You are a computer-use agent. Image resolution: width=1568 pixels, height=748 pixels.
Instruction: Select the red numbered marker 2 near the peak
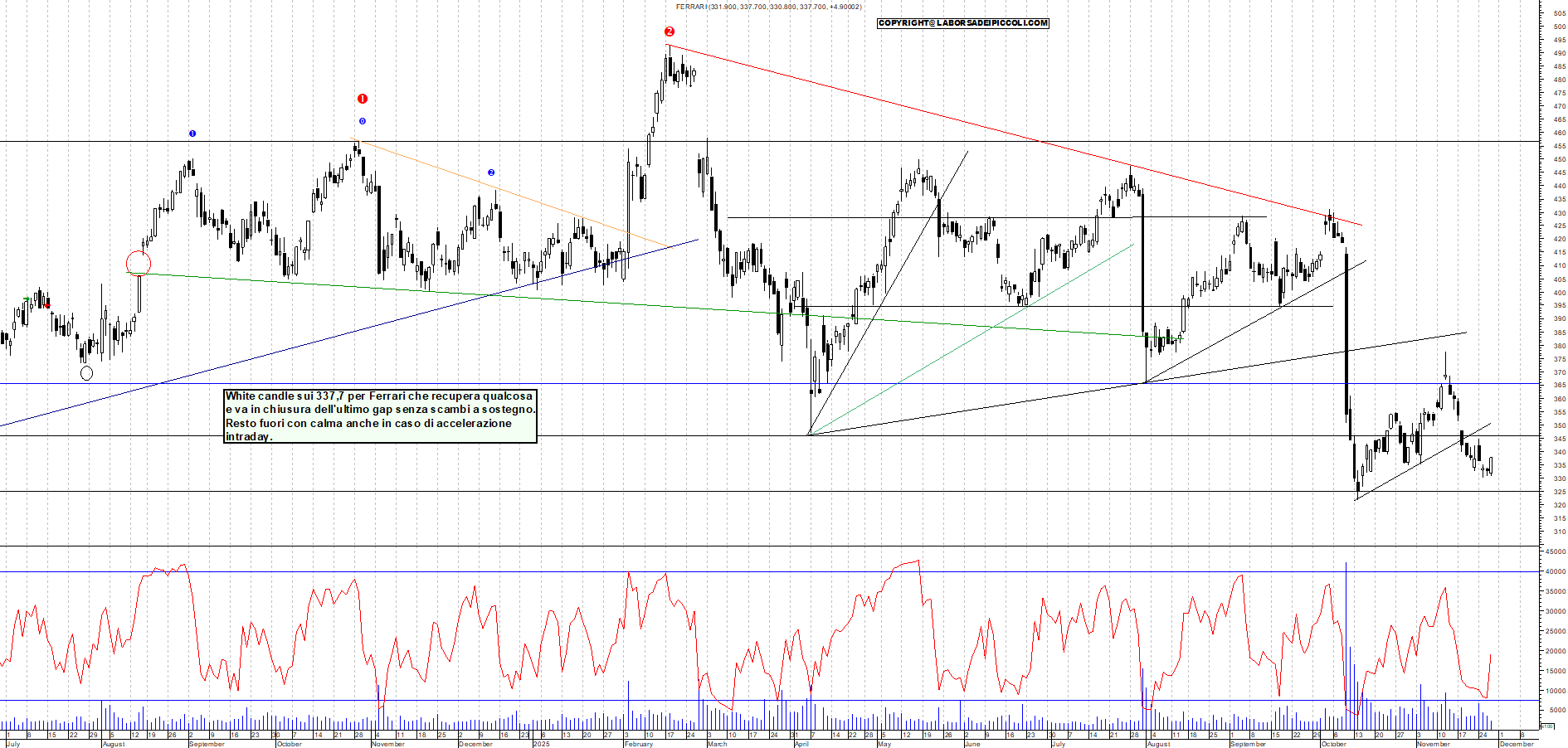(x=670, y=31)
